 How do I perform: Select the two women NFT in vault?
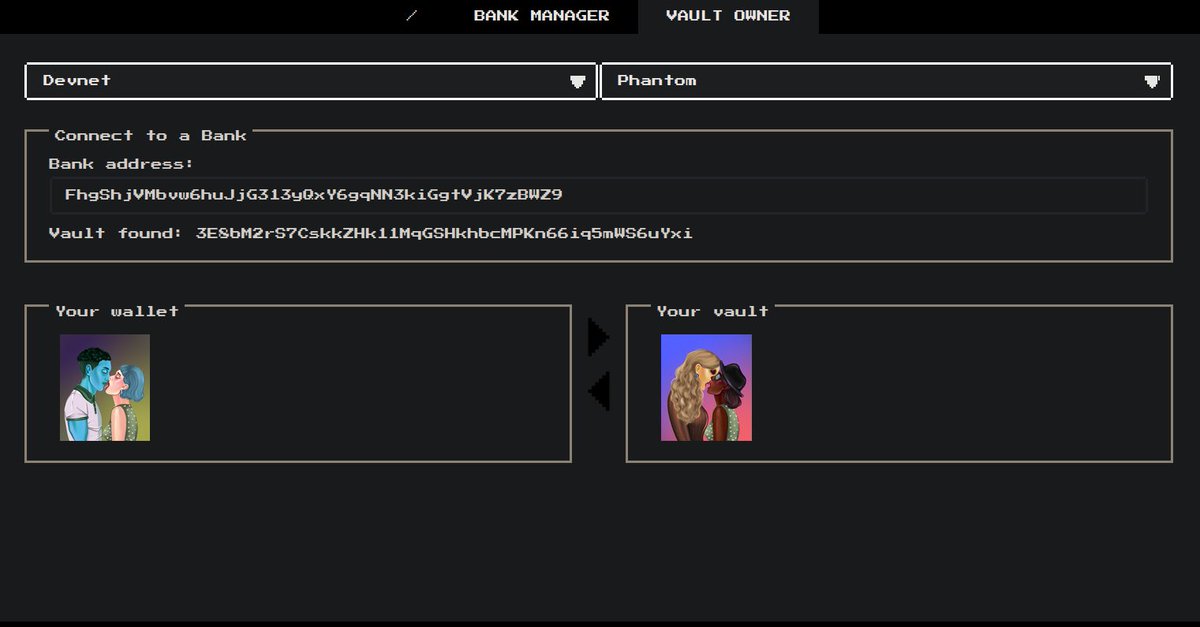[x=706, y=387]
